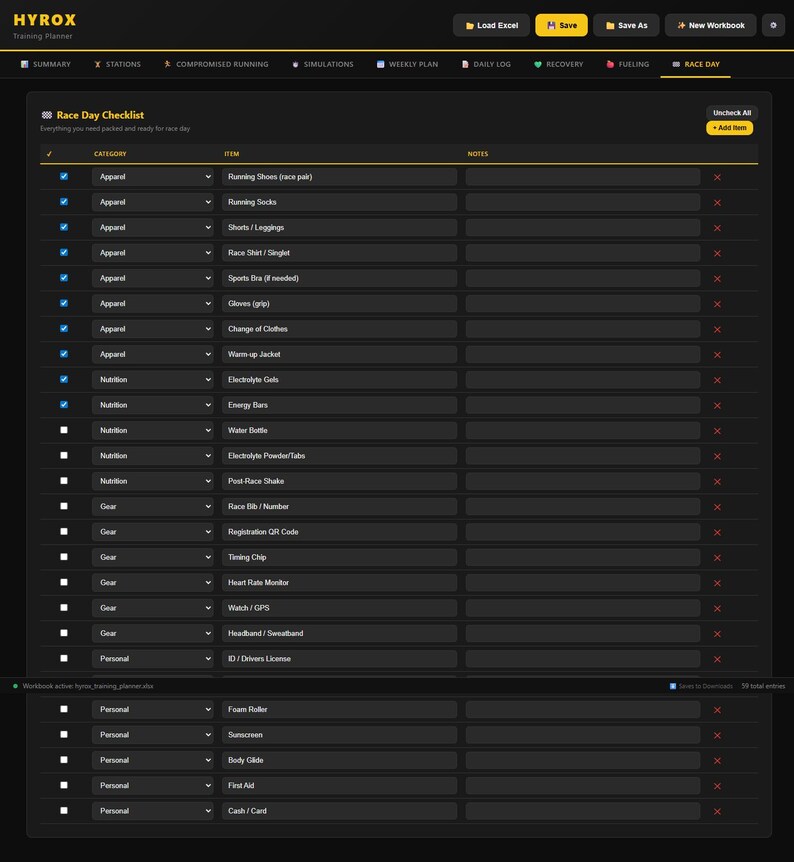Screen dimensions: 794x862
Task: Open the Daily Log tab
Action: (x=486, y=64)
